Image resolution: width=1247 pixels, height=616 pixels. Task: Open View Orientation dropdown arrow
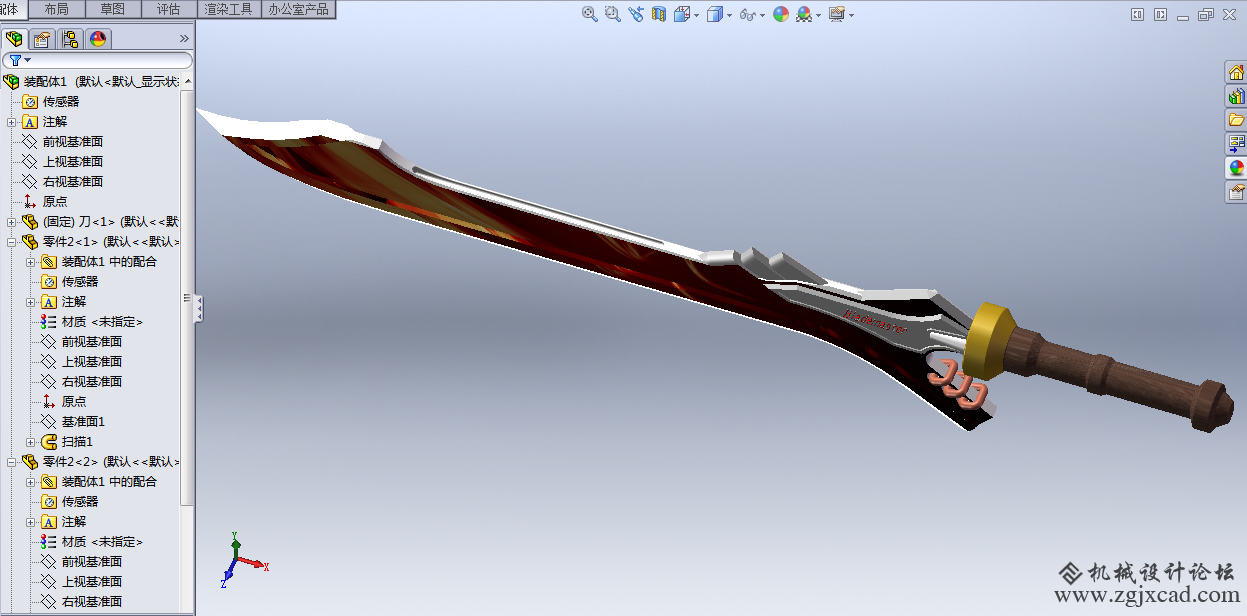[x=696, y=15]
